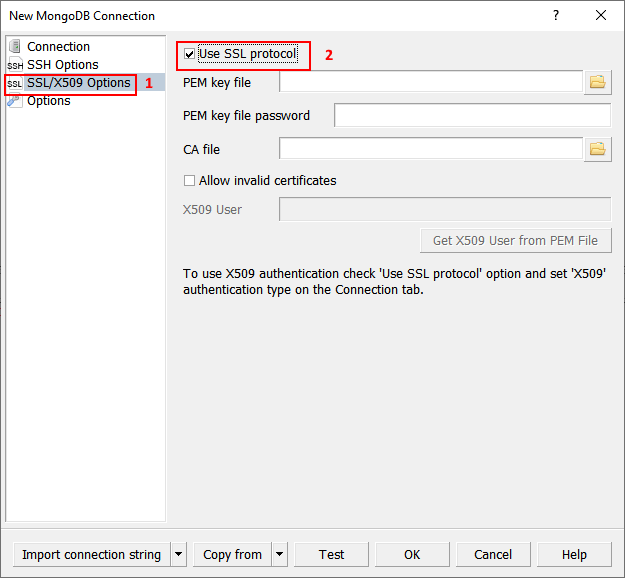Click the 'X509 User' label

pos(212,210)
